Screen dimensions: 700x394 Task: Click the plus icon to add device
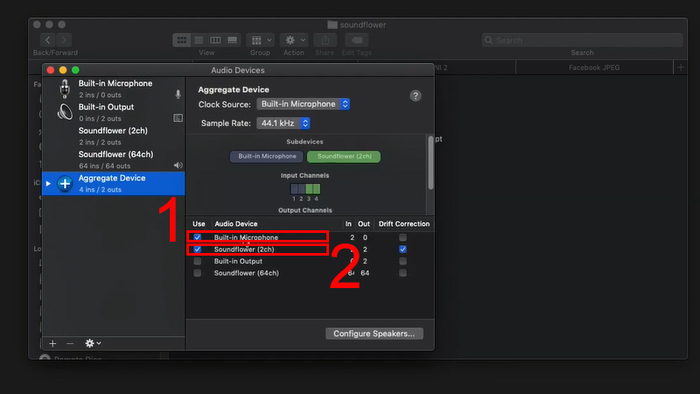(53, 343)
